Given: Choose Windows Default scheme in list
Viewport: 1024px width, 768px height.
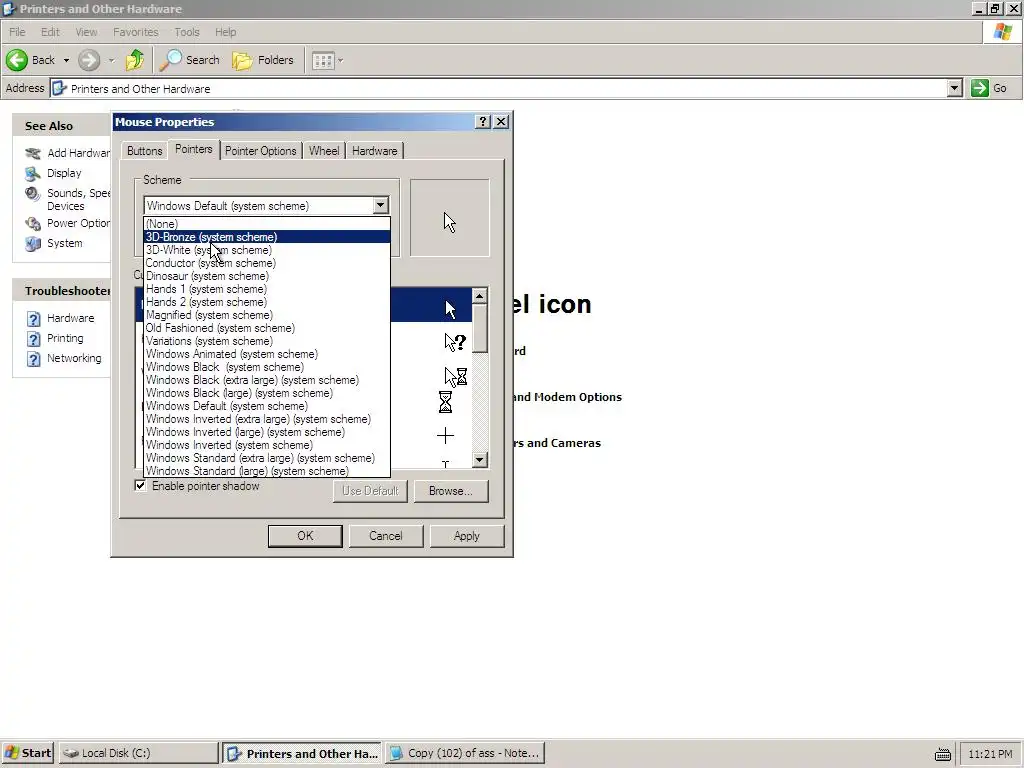Looking at the screenshot, I should [266, 406].
